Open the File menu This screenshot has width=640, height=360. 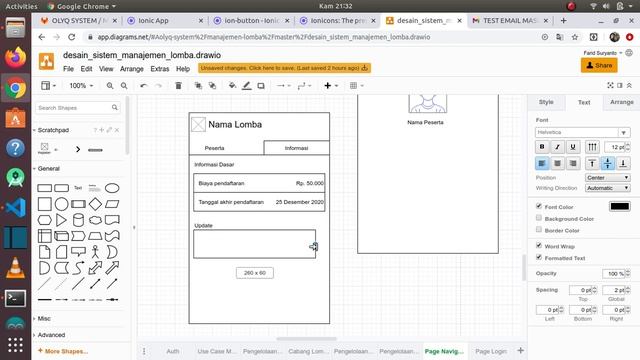[x=68, y=69]
